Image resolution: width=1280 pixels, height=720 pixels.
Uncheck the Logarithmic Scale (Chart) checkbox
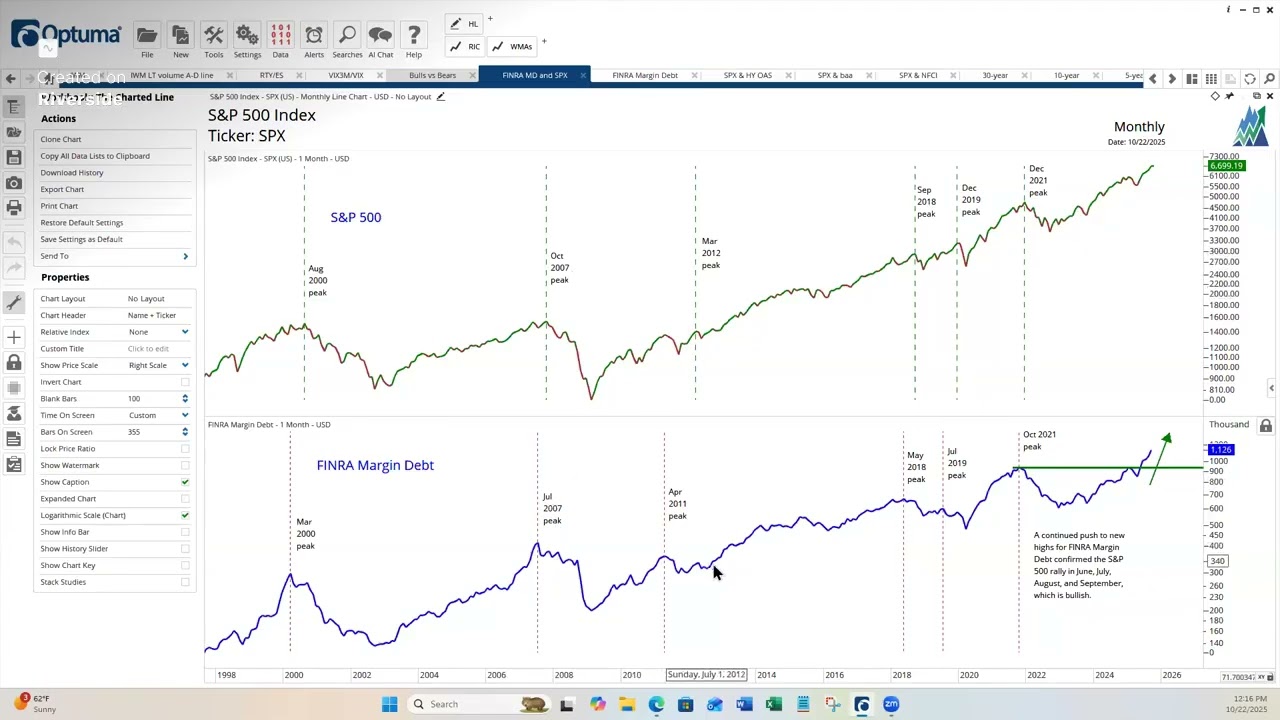pyautogui.click(x=185, y=515)
